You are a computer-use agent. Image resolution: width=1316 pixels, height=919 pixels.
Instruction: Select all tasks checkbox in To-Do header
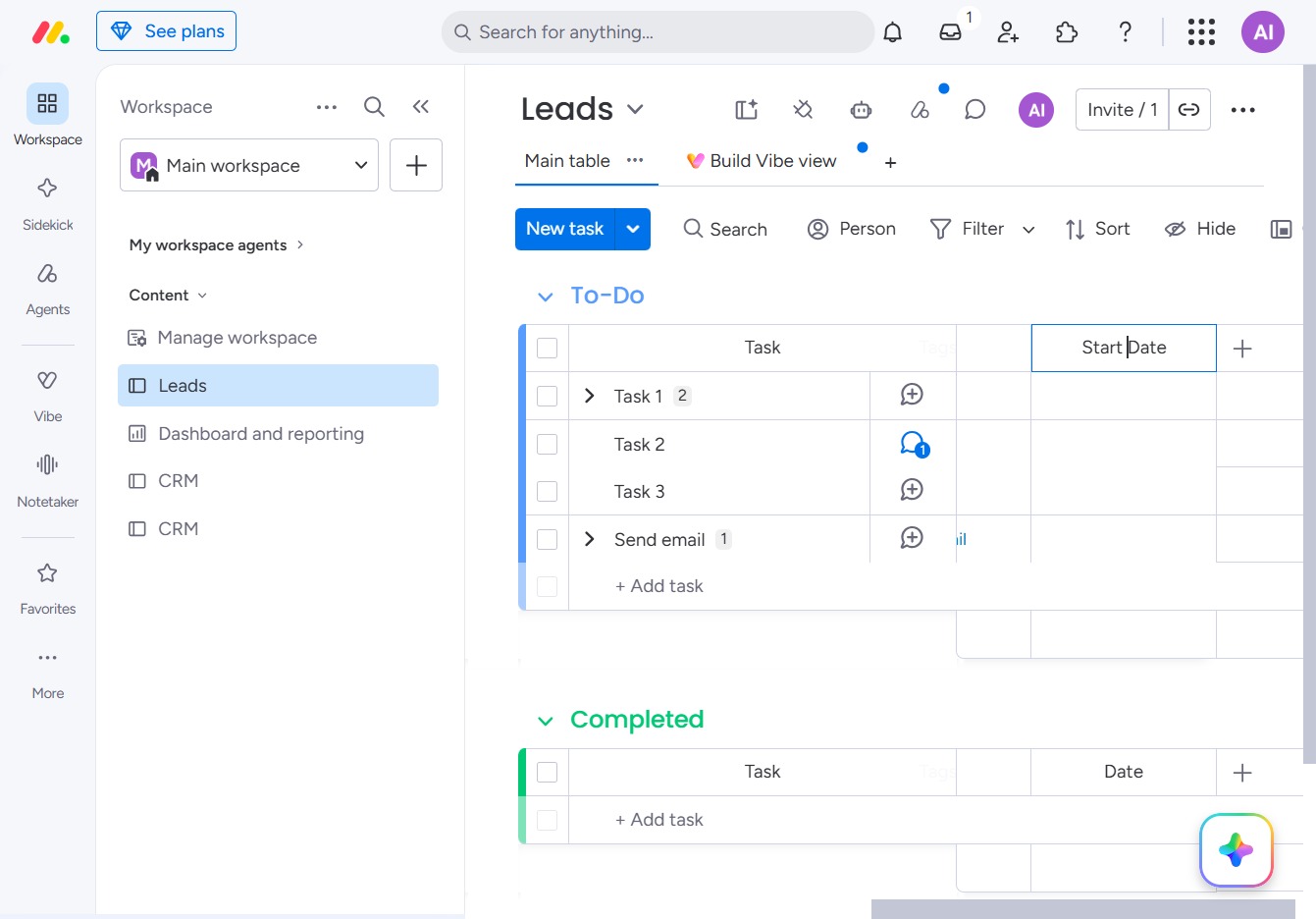pos(548,349)
